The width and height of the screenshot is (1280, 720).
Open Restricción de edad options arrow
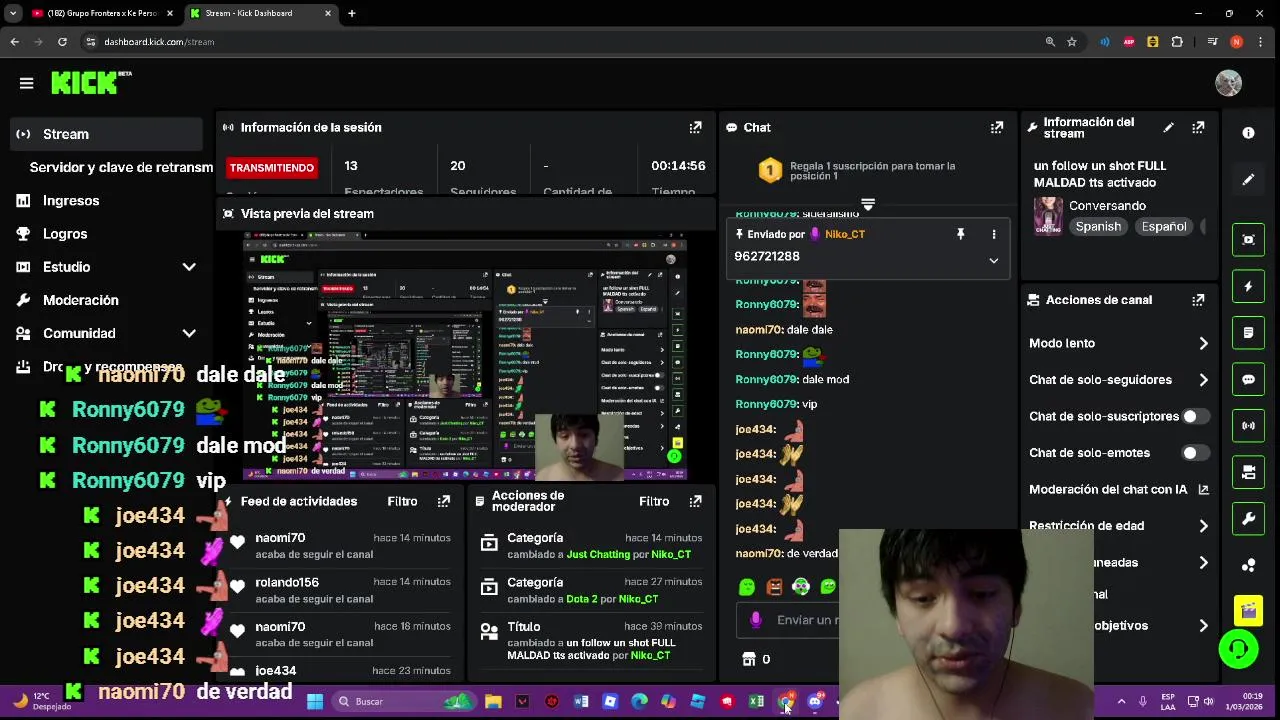pyautogui.click(x=1203, y=526)
